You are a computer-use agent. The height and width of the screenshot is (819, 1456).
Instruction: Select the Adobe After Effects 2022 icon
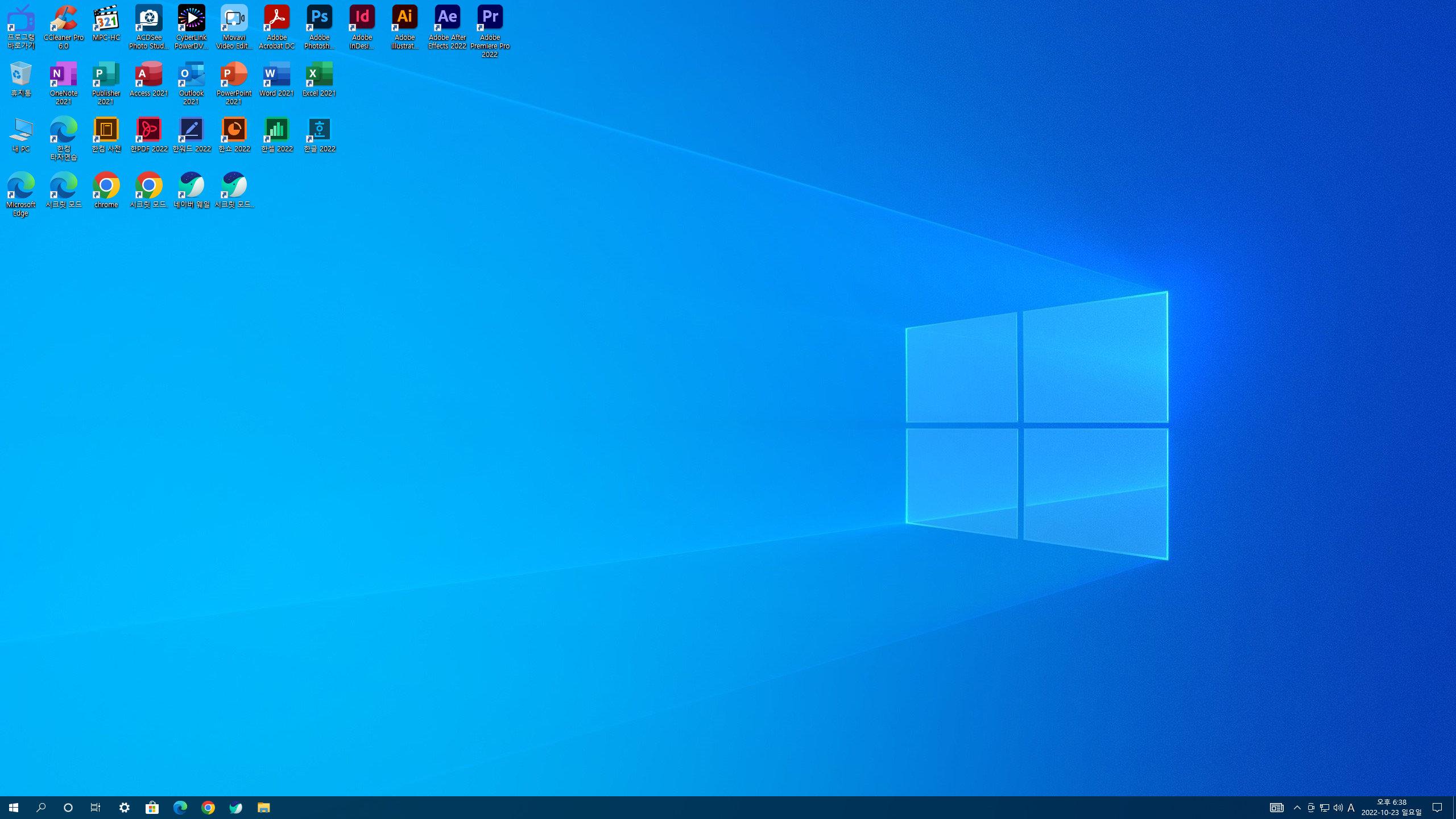click(x=447, y=27)
